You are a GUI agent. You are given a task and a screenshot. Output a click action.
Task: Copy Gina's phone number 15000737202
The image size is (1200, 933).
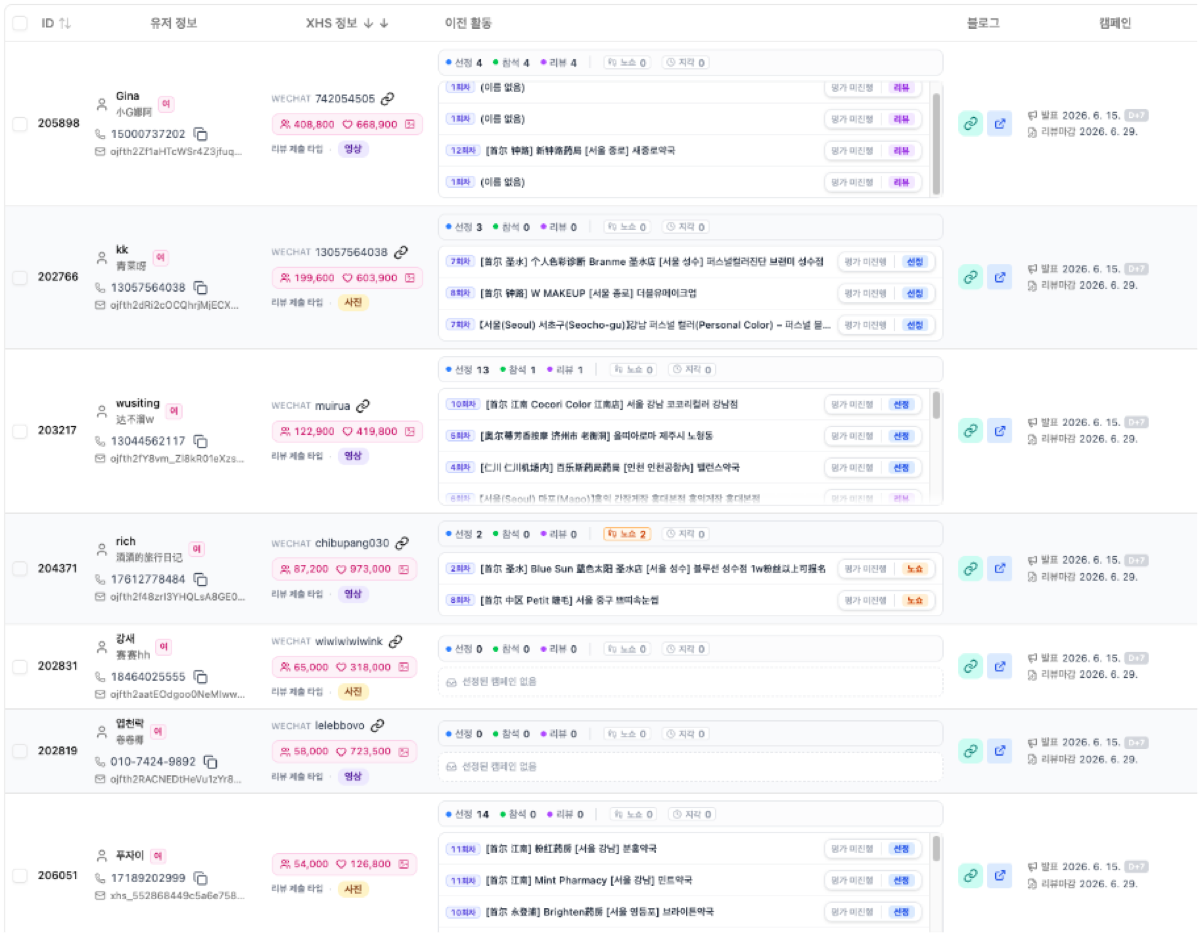[x=200, y=134]
